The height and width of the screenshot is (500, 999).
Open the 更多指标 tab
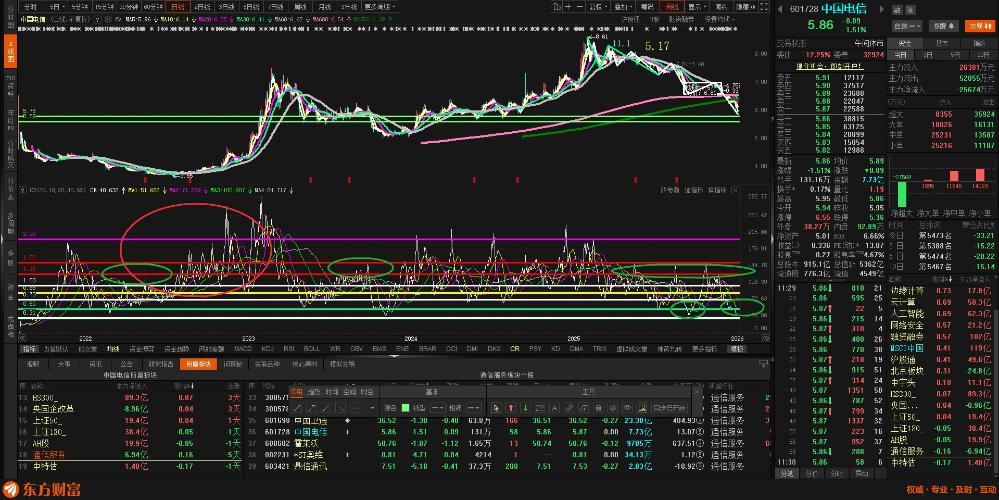703,349
